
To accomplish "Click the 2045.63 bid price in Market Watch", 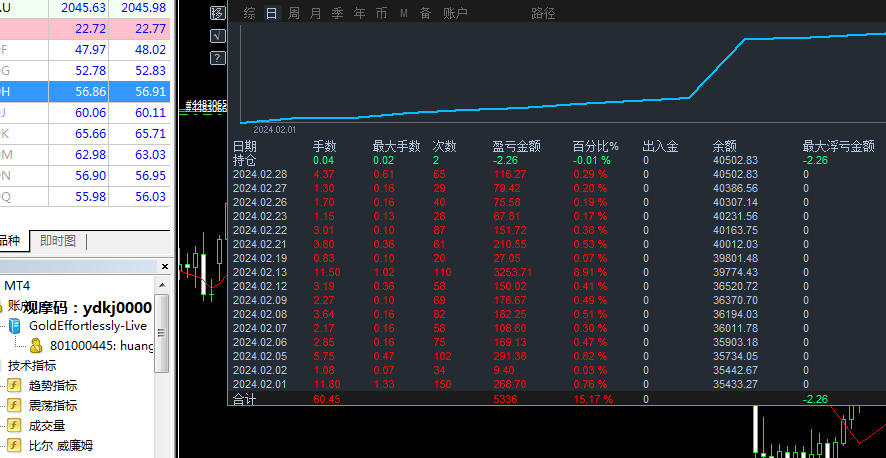I will coord(84,8).
